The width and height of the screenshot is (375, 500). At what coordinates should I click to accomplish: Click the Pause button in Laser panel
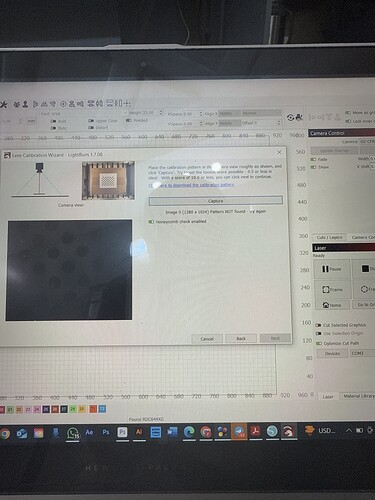[x=332, y=269]
